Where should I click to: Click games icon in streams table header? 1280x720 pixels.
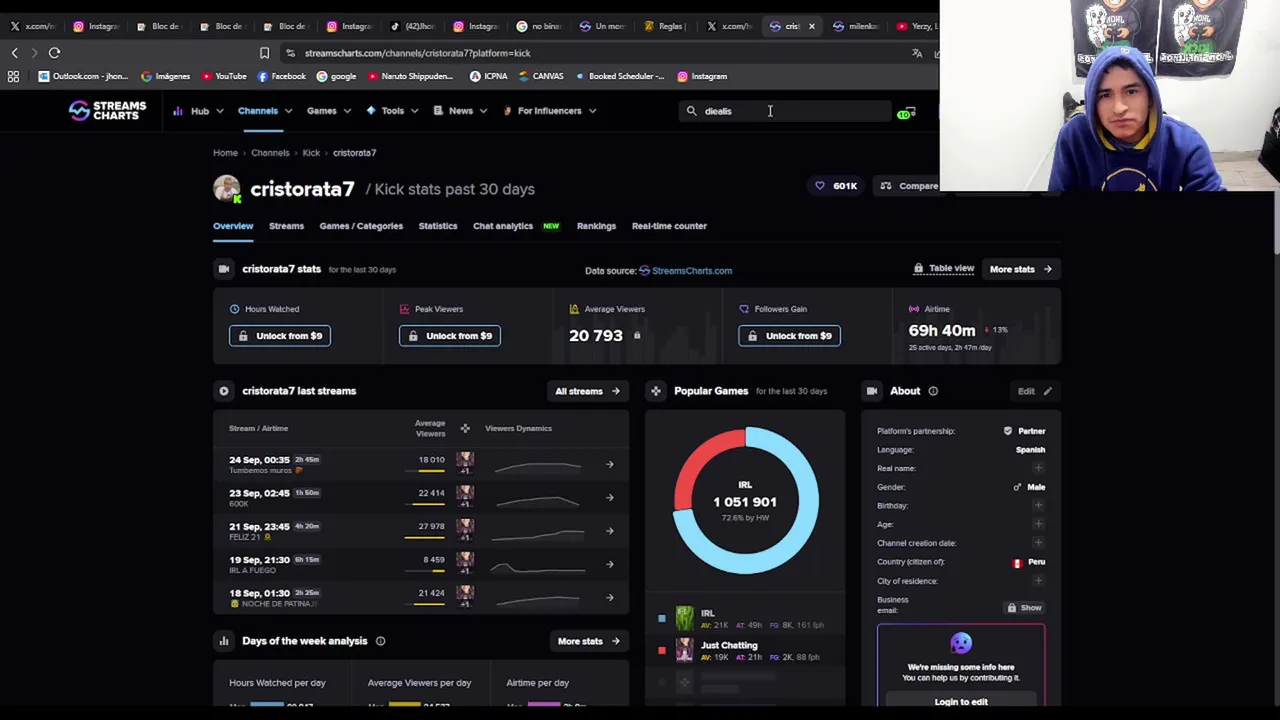point(465,428)
